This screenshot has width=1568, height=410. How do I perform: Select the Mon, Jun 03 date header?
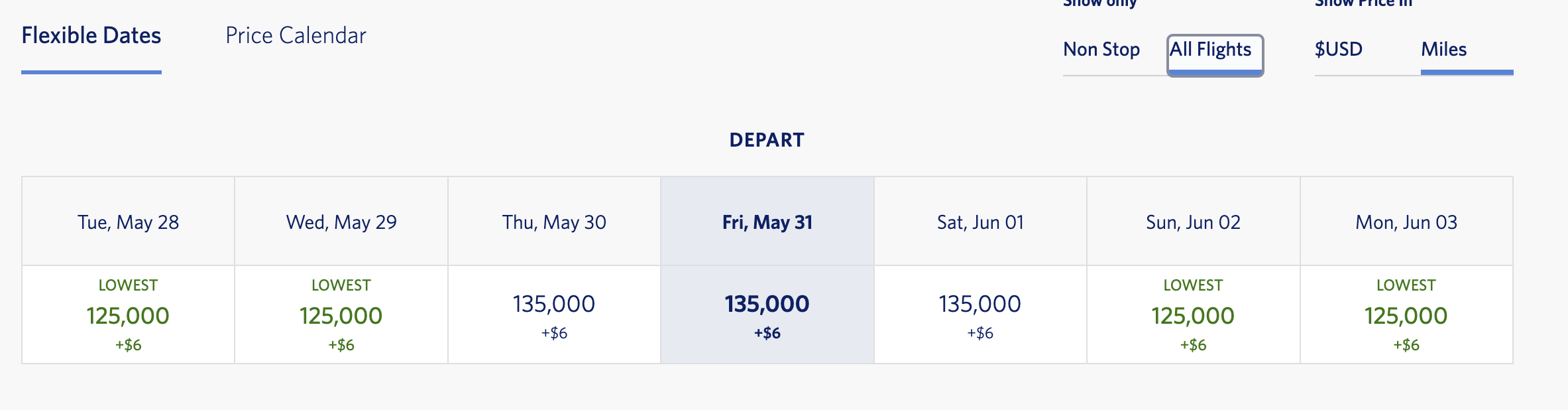pos(1406,222)
